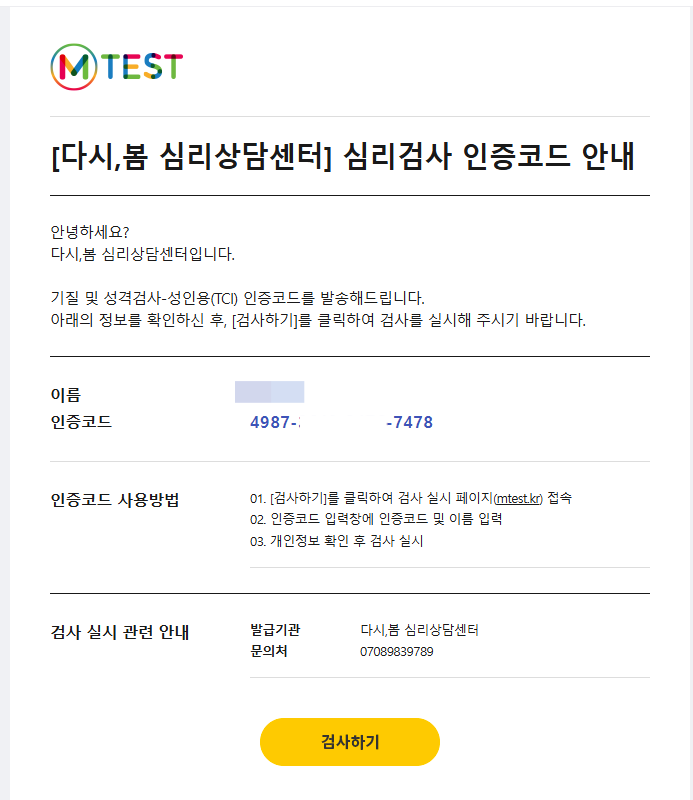Click the blurred name value next to 이름
The height and width of the screenshot is (800, 693).
tap(269, 392)
